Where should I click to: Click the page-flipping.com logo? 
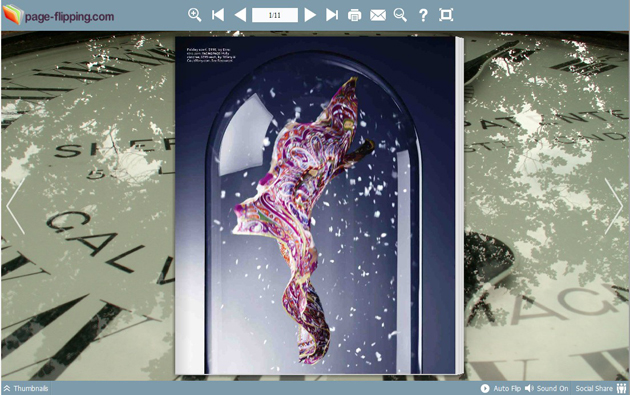tap(58, 15)
